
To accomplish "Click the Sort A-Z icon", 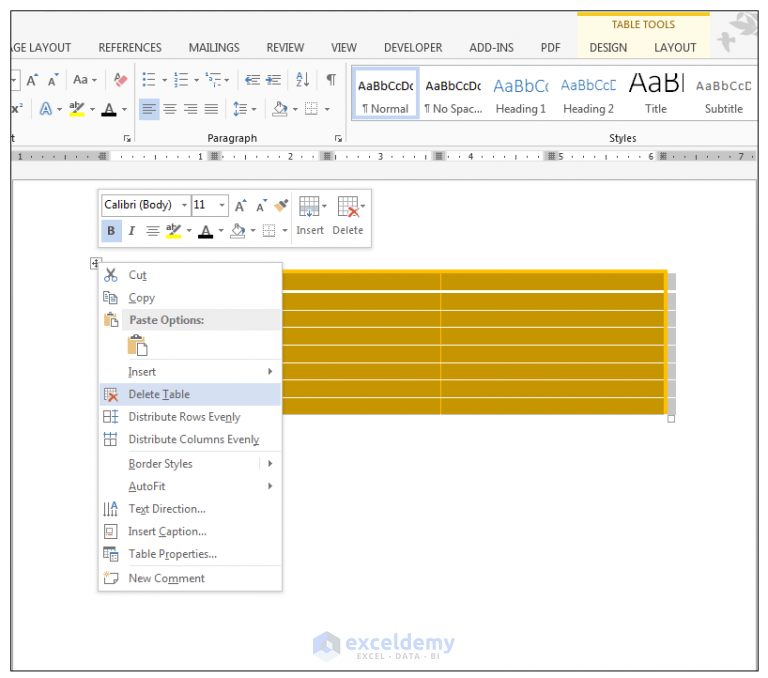I will (x=303, y=79).
